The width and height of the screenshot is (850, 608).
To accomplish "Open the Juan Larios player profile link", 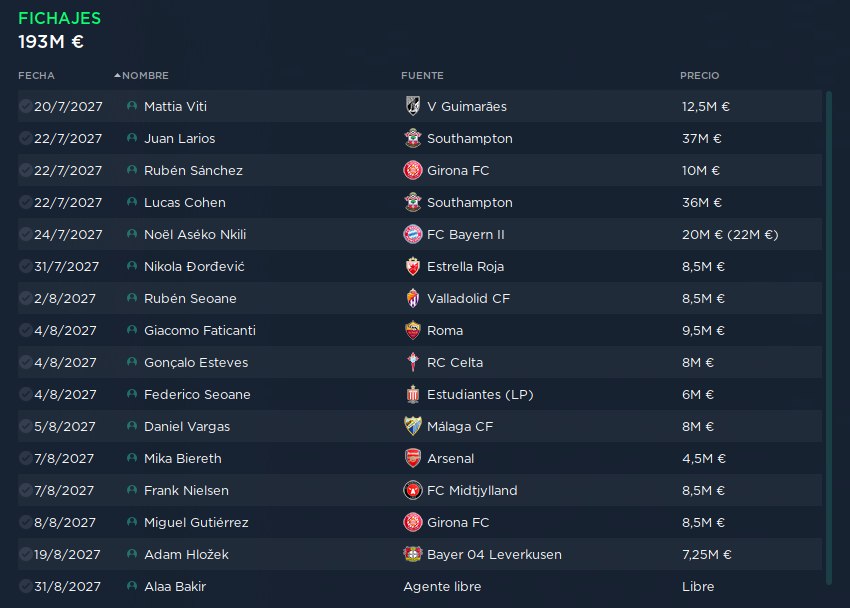I will tap(179, 138).
